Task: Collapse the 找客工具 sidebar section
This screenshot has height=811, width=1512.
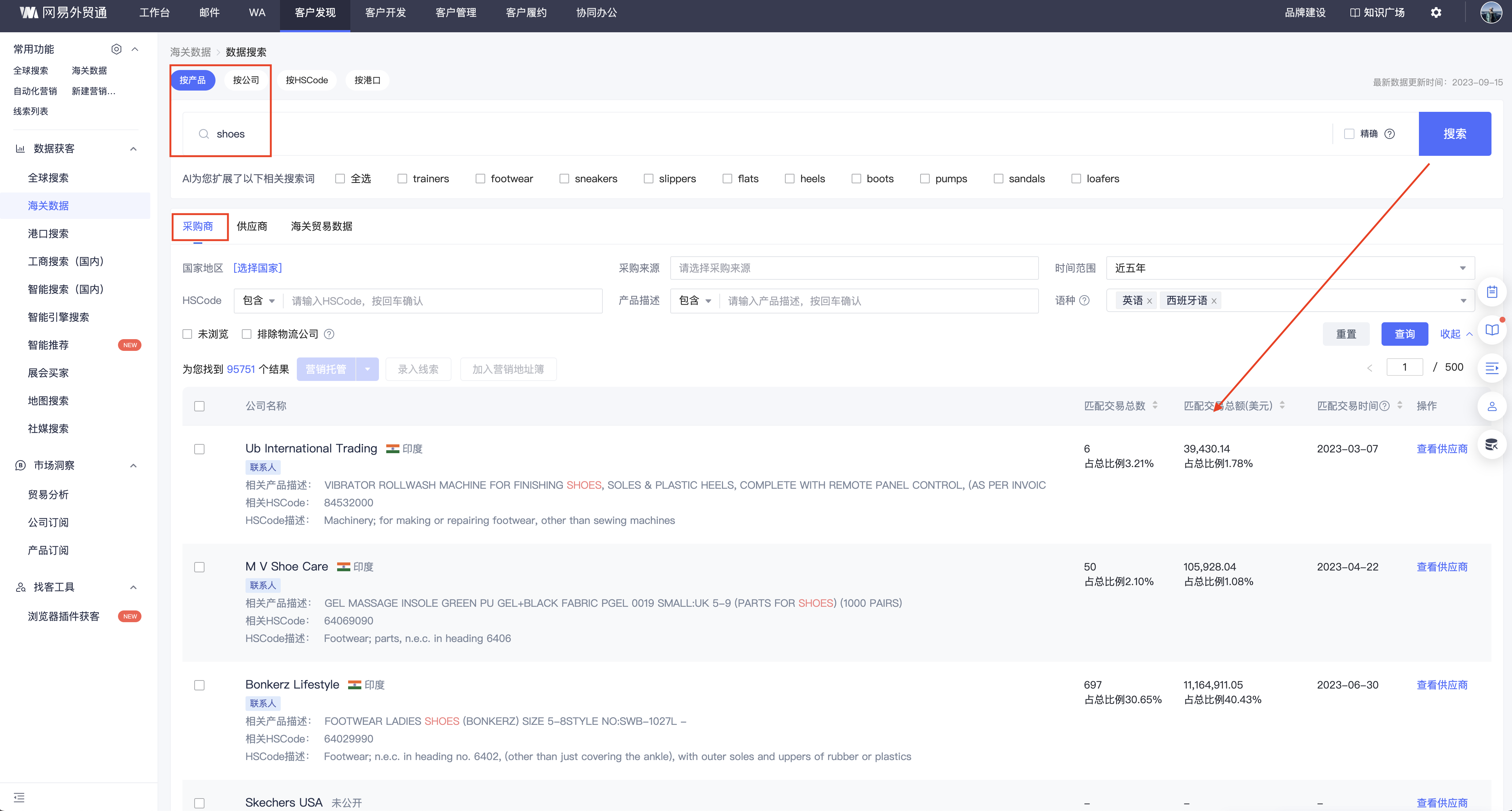Action: point(133,587)
